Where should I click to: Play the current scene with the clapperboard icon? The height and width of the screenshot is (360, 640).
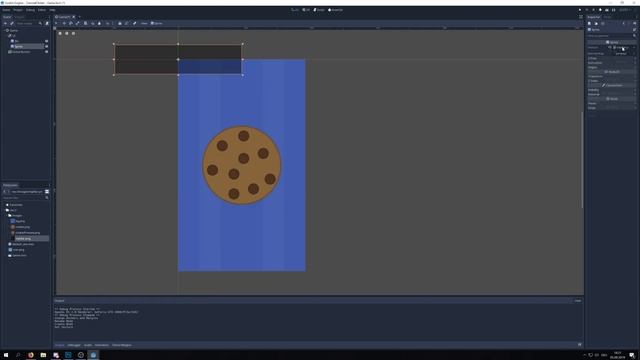pyautogui.click(x=600, y=10)
